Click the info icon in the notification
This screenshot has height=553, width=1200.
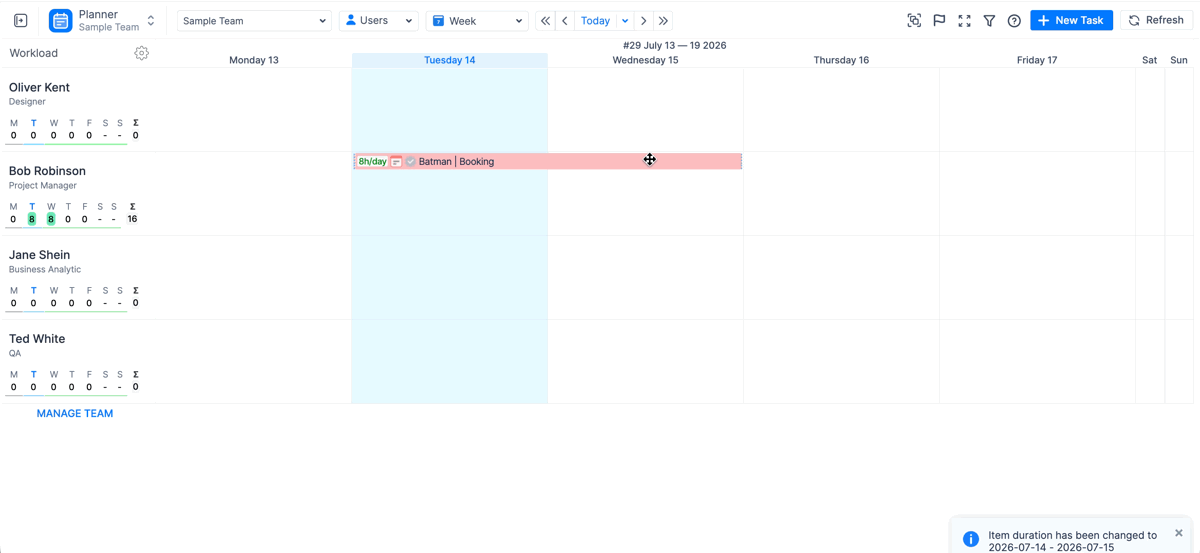[x=970, y=539]
